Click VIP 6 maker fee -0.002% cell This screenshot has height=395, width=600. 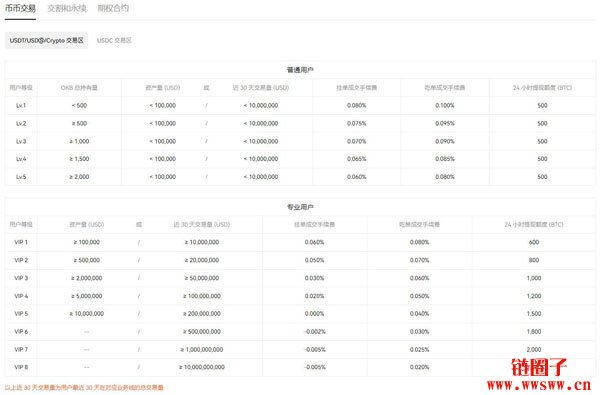[315, 331]
